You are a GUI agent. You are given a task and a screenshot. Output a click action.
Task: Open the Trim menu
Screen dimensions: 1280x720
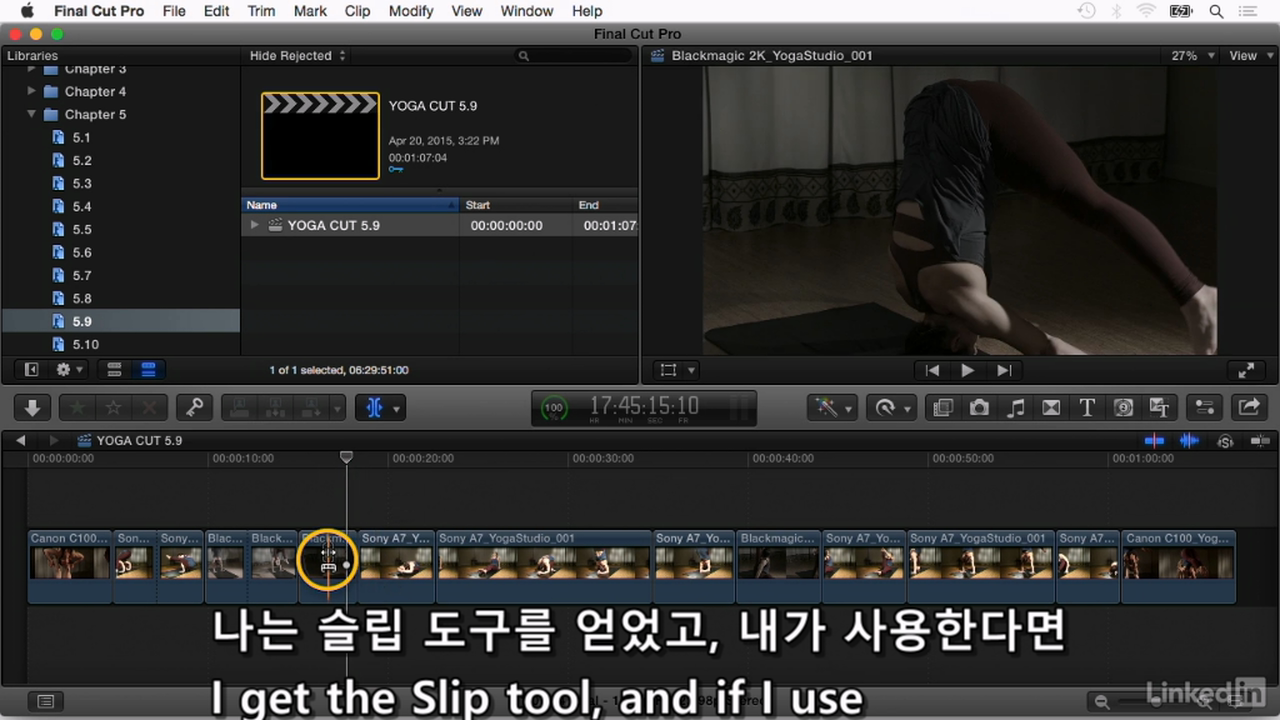tap(261, 11)
